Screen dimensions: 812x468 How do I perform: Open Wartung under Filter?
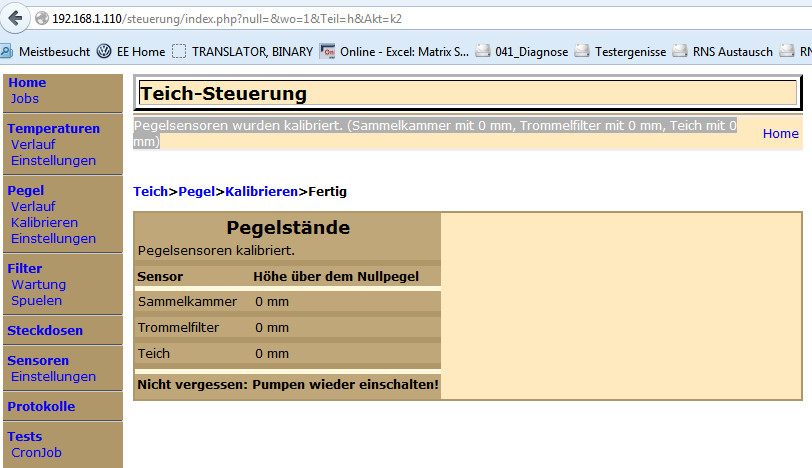point(38,284)
